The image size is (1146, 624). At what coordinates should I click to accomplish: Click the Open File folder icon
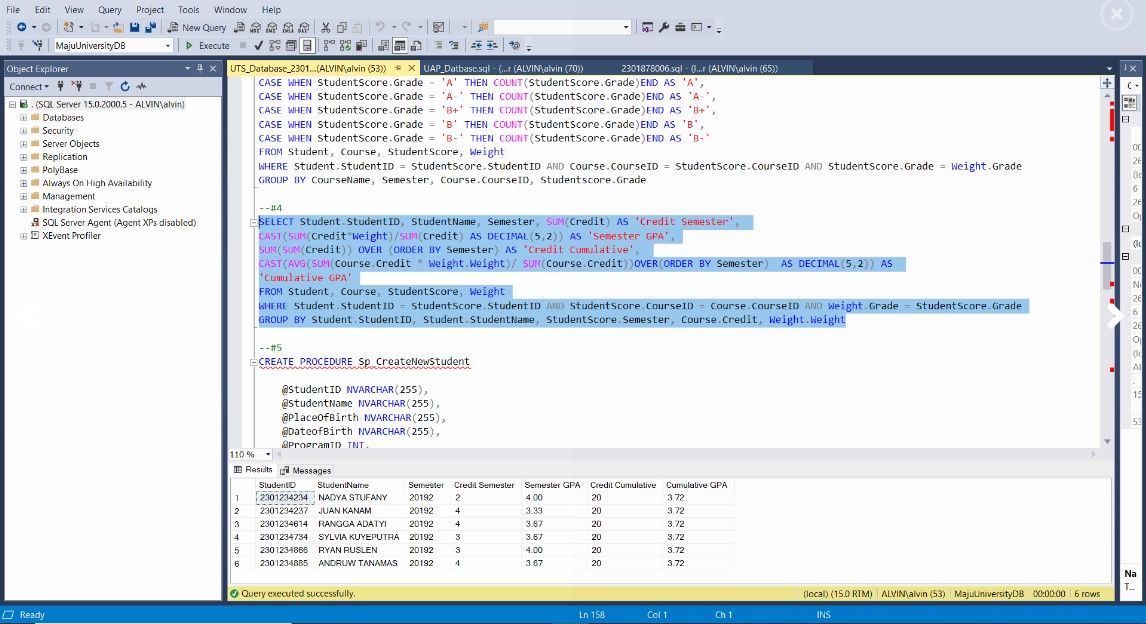(x=117, y=28)
